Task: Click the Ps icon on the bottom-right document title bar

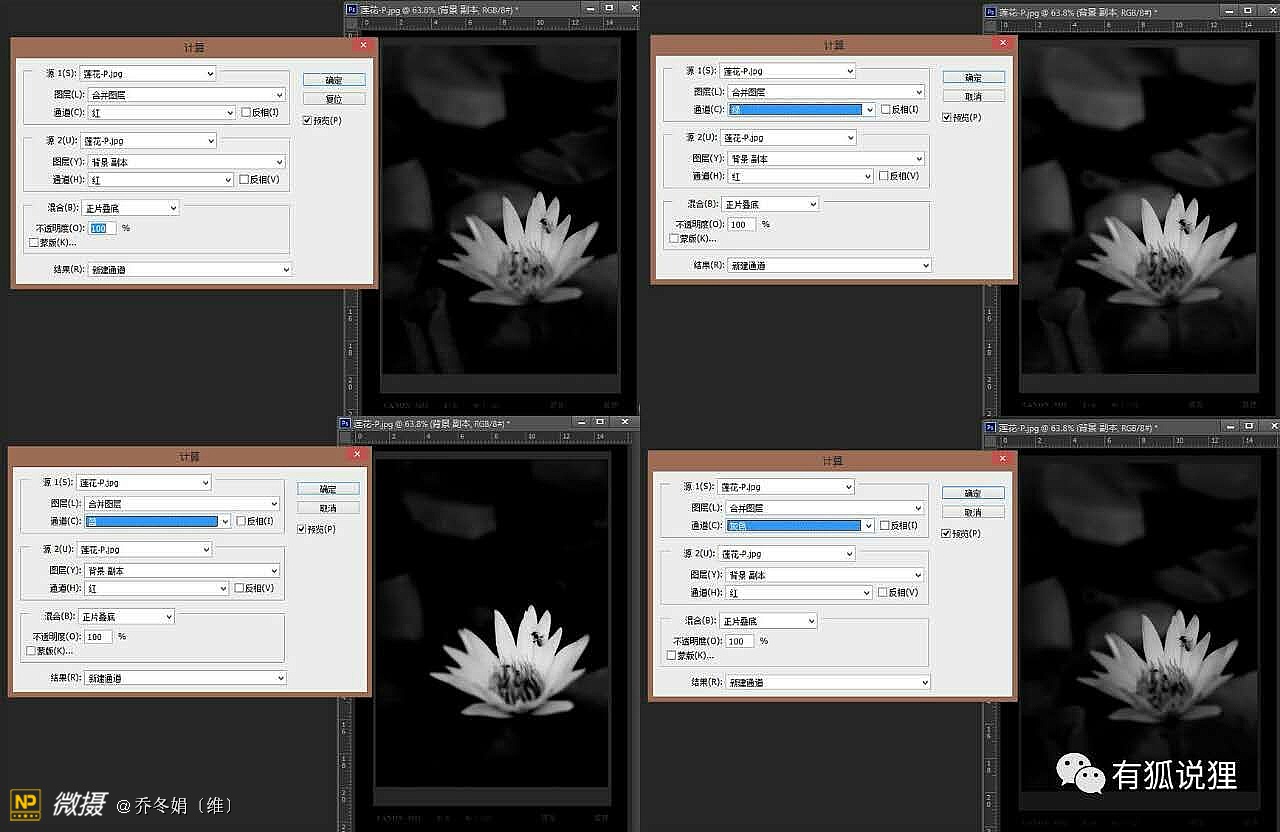Action: tap(991, 427)
